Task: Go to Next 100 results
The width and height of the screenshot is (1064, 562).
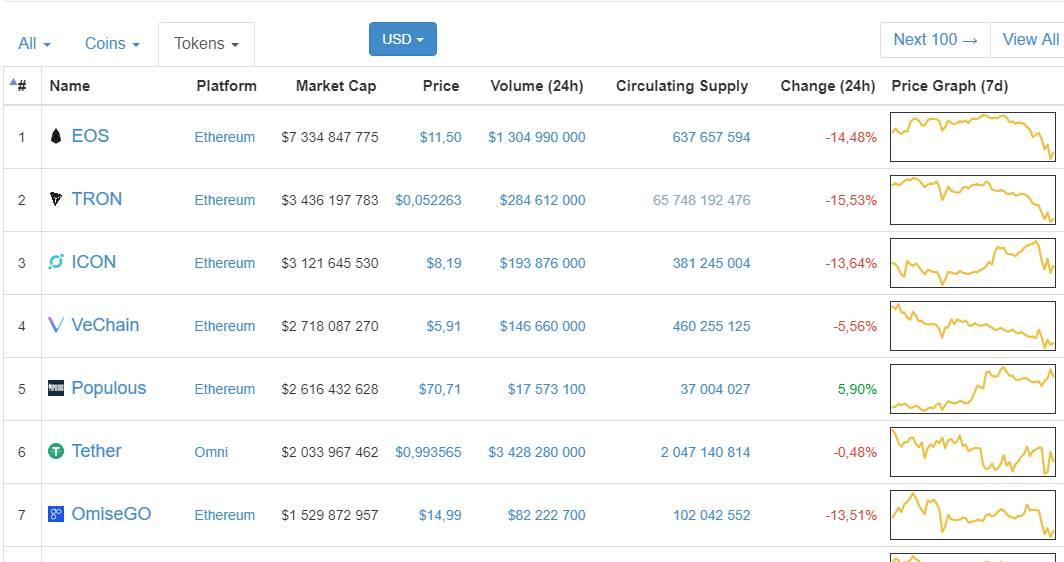Action: point(935,40)
